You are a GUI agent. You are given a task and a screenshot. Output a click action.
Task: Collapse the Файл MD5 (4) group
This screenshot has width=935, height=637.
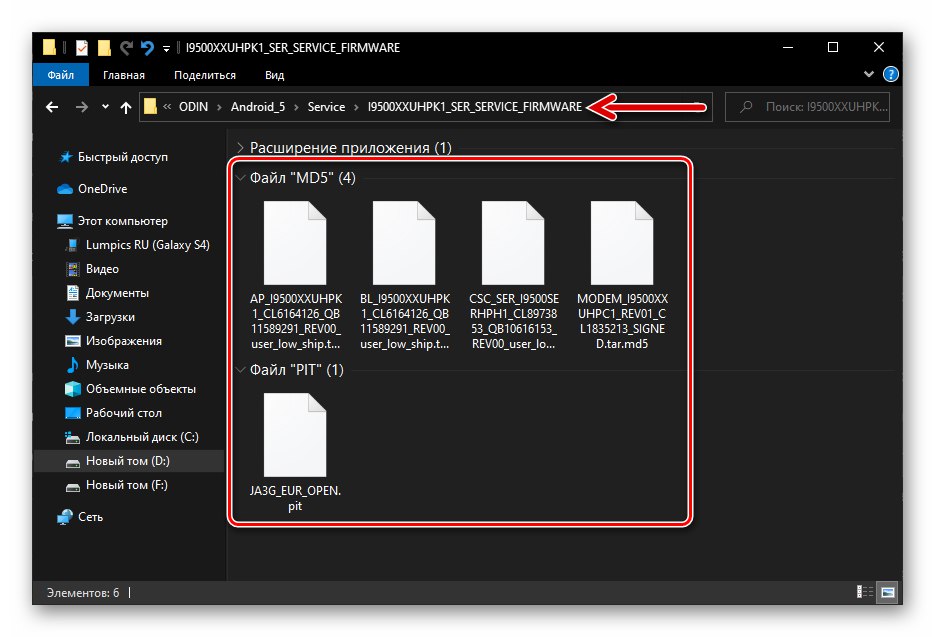(x=240, y=177)
